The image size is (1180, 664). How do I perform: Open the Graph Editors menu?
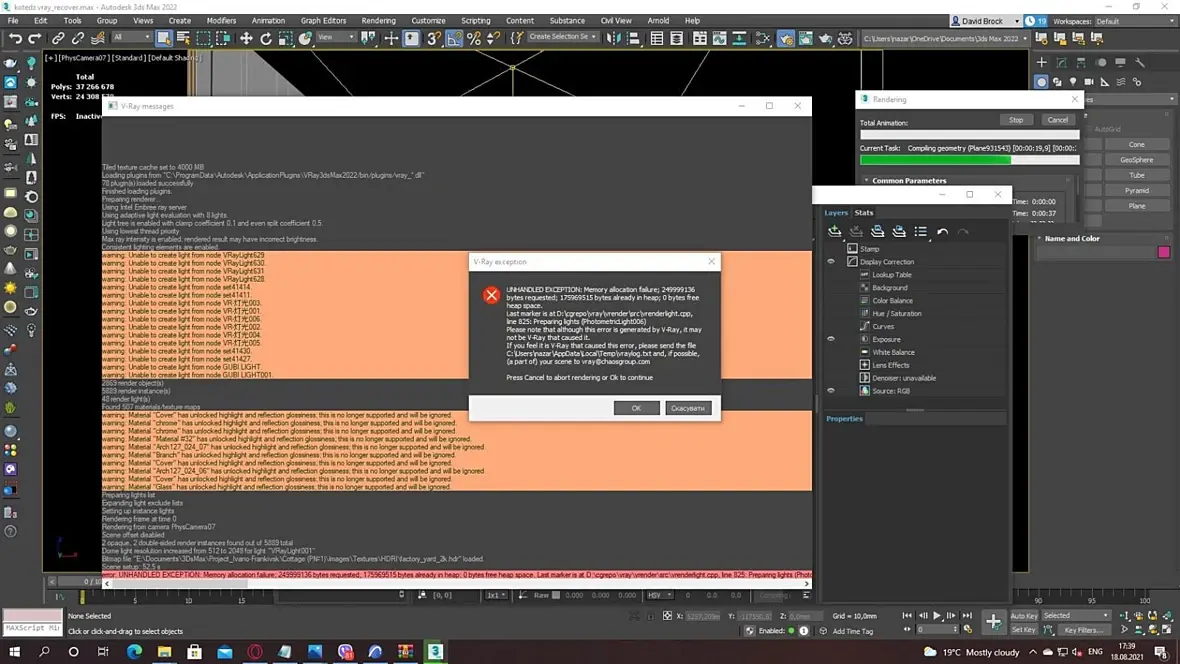324,21
